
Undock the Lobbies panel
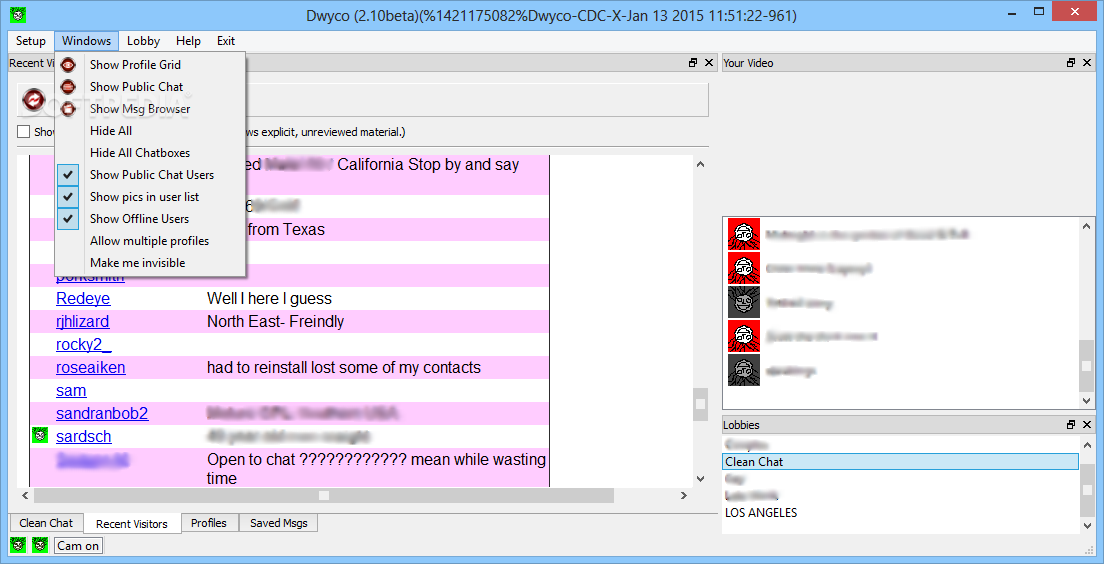tap(1071, 425)
